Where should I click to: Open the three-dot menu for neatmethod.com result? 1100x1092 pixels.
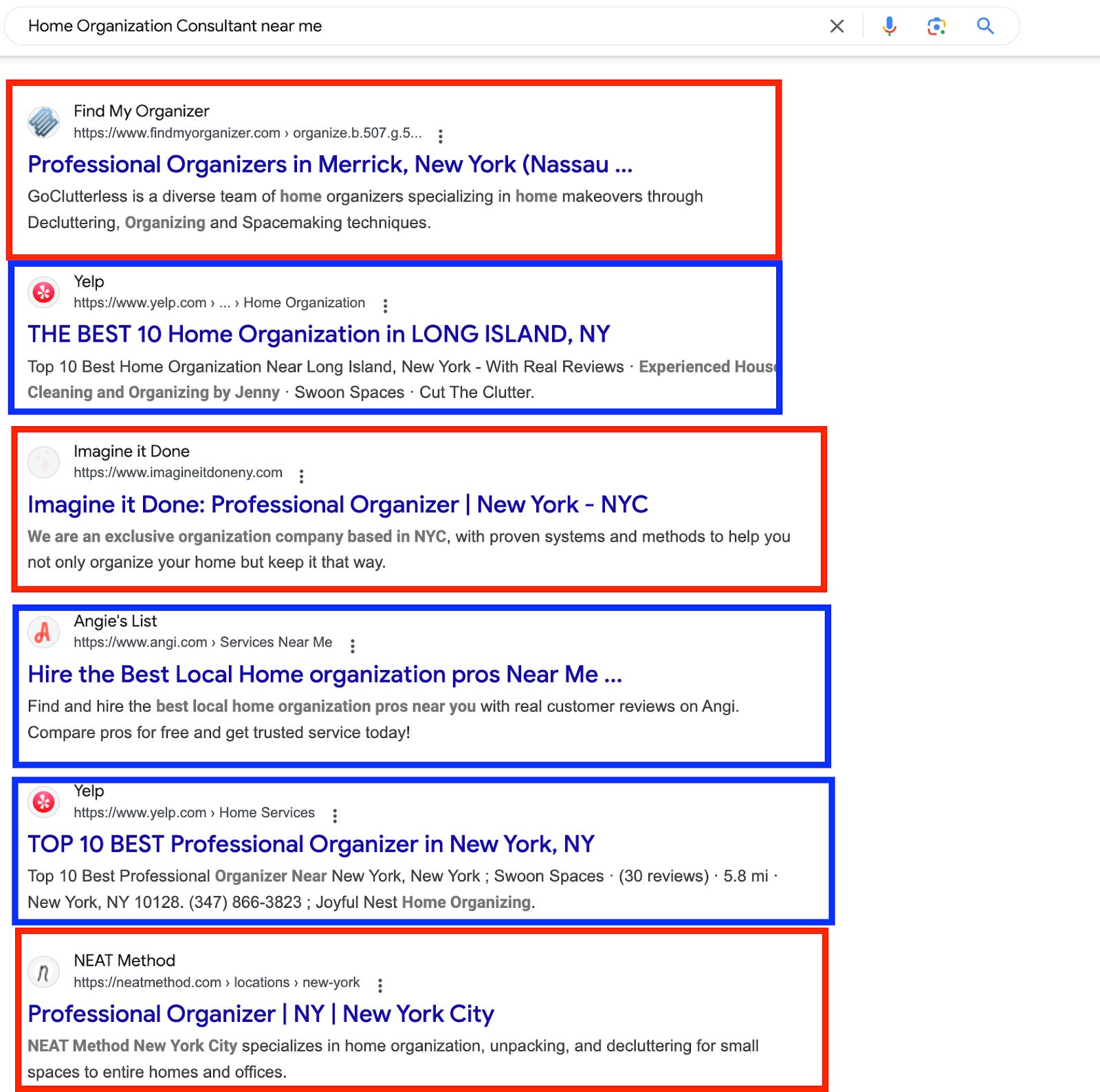pyautogui.click(x=379, y=985)
